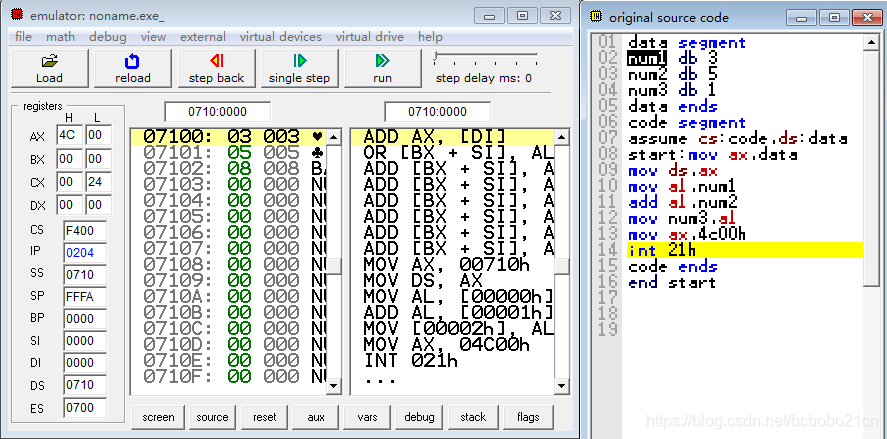Click the CX low byte field showing 24
Viewport: 887px width, 439px height.
(98, 182)
